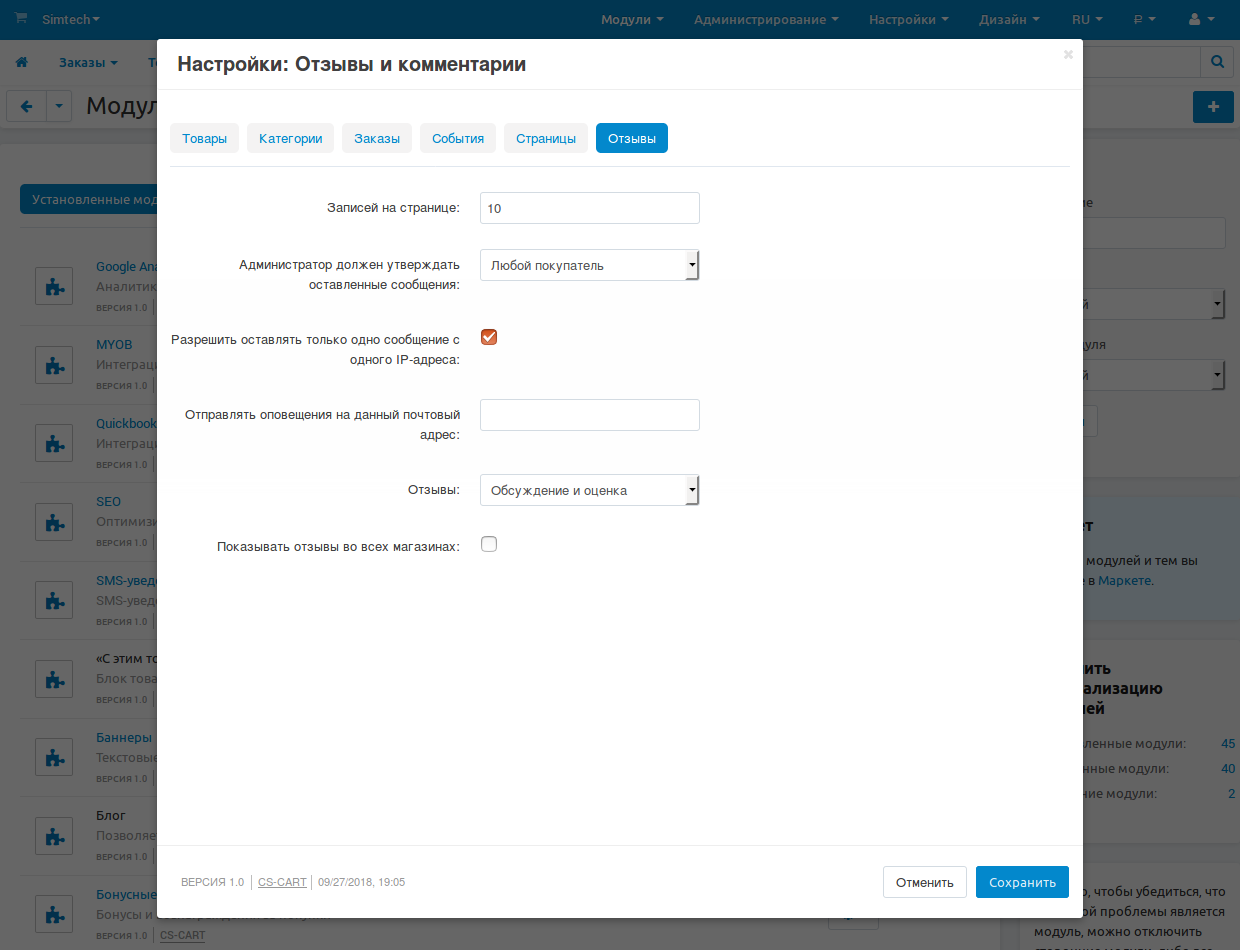
Task: Close the settings dialog with X
Action: click(x=1068, y=55)
